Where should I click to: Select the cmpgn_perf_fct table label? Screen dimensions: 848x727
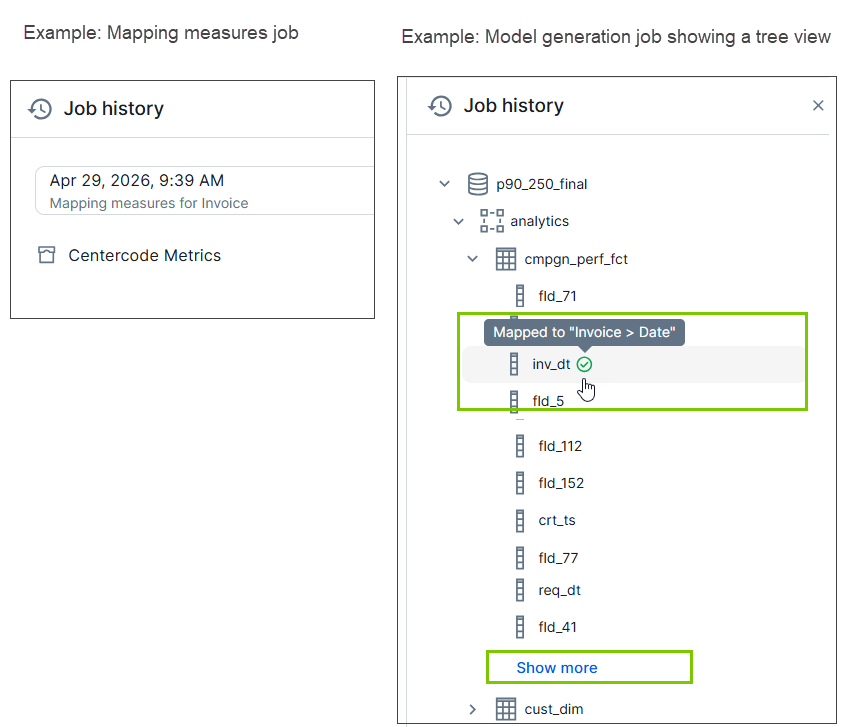point(575,259)
